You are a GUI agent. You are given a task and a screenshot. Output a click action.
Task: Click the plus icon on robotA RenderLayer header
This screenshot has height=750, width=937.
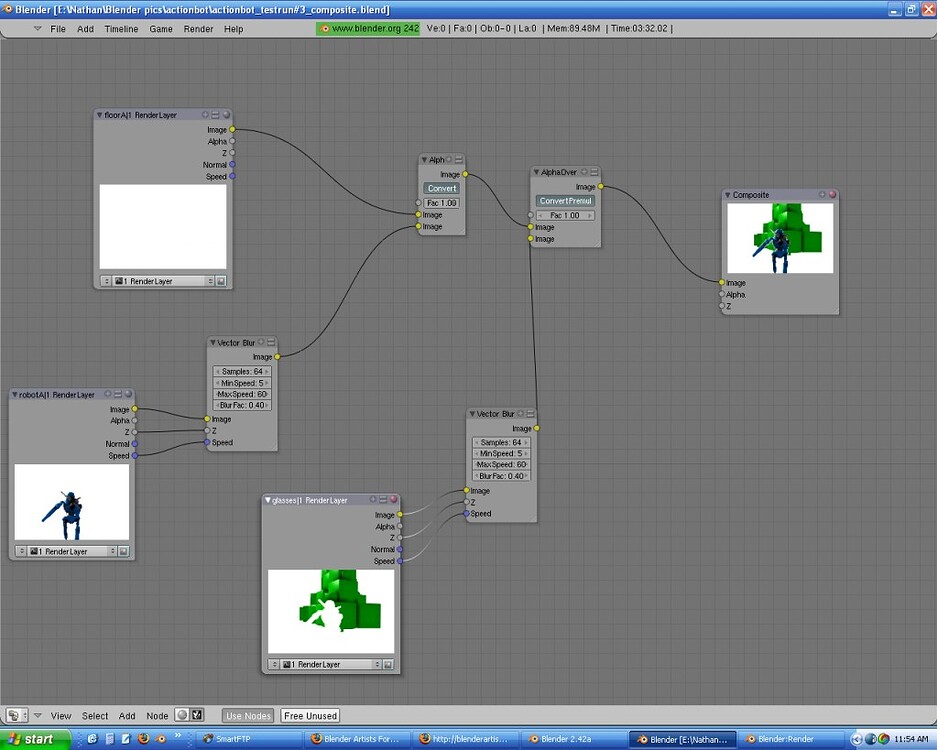pos(108,394)
